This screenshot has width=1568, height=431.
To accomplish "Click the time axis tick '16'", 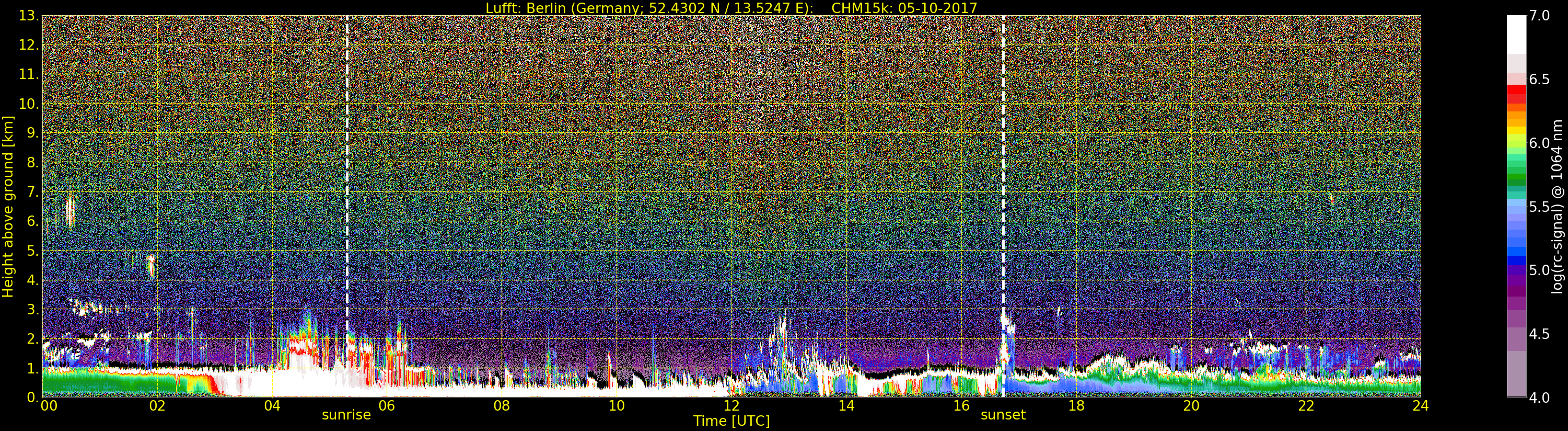I will pyautogui.click(x=961, y=405).
